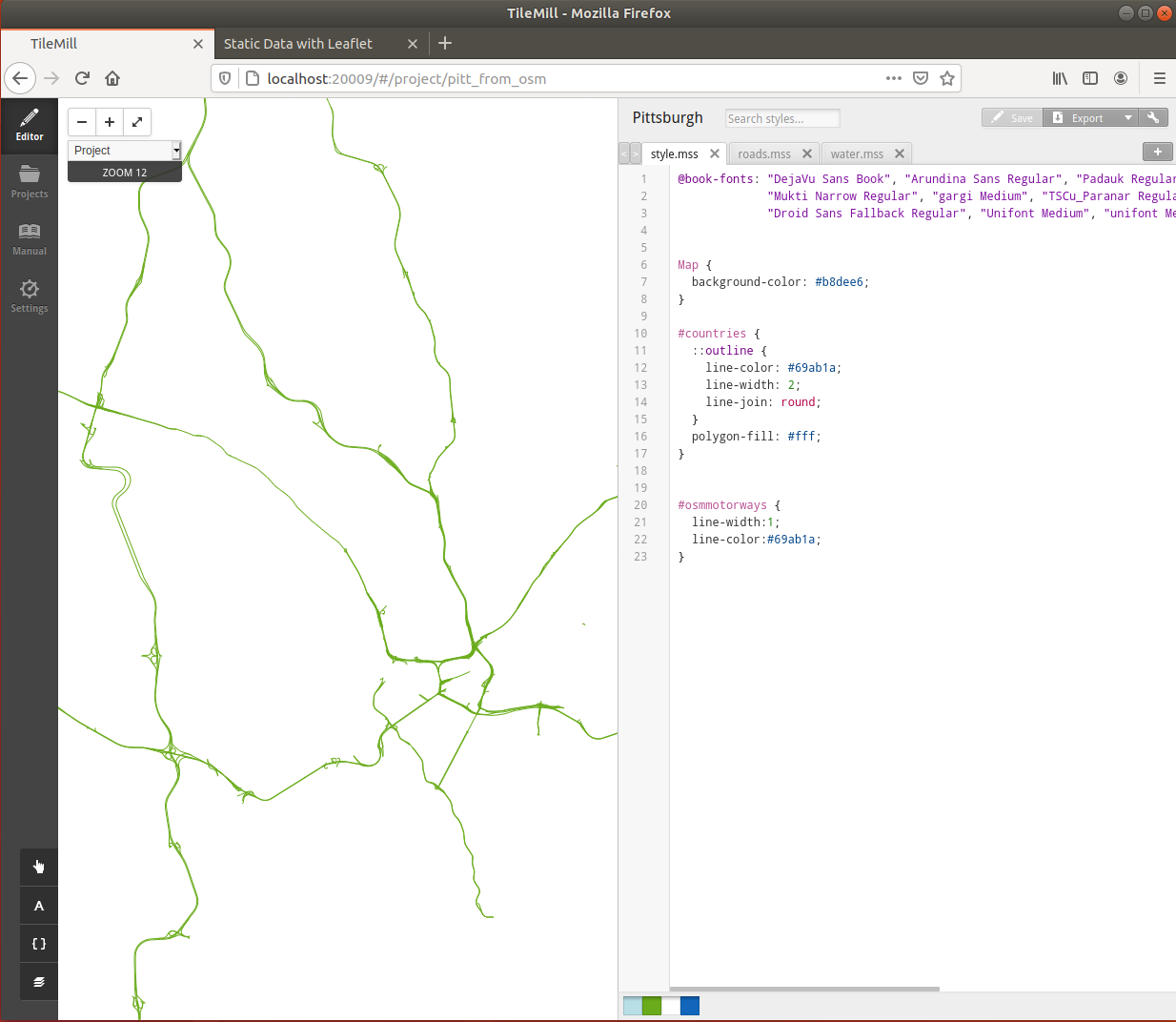This screenshot has width=1176, height=1022.
Task: Open the Editor panel in sidebar
Action: pos(30,125)
